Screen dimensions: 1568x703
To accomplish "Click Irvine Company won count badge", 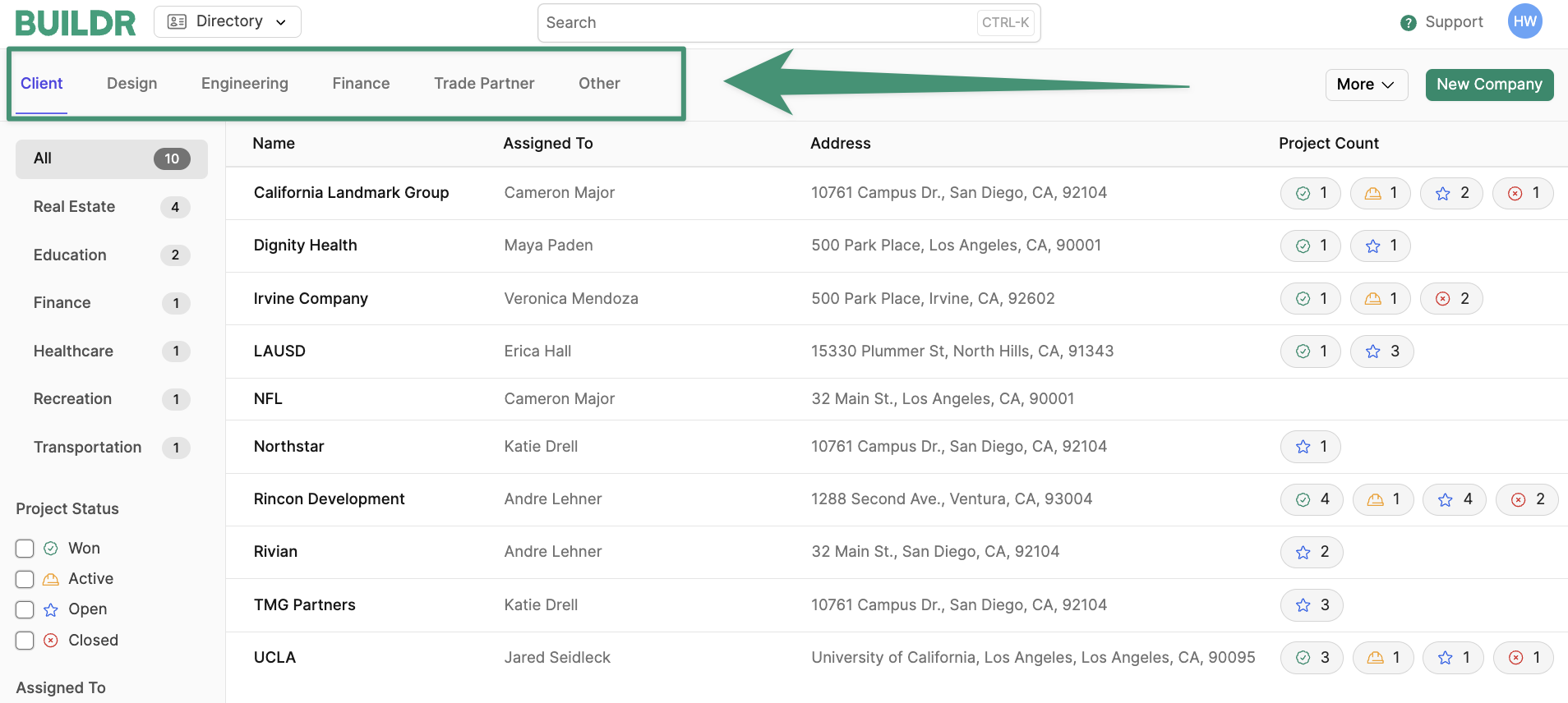I will tap(1311, 299).
